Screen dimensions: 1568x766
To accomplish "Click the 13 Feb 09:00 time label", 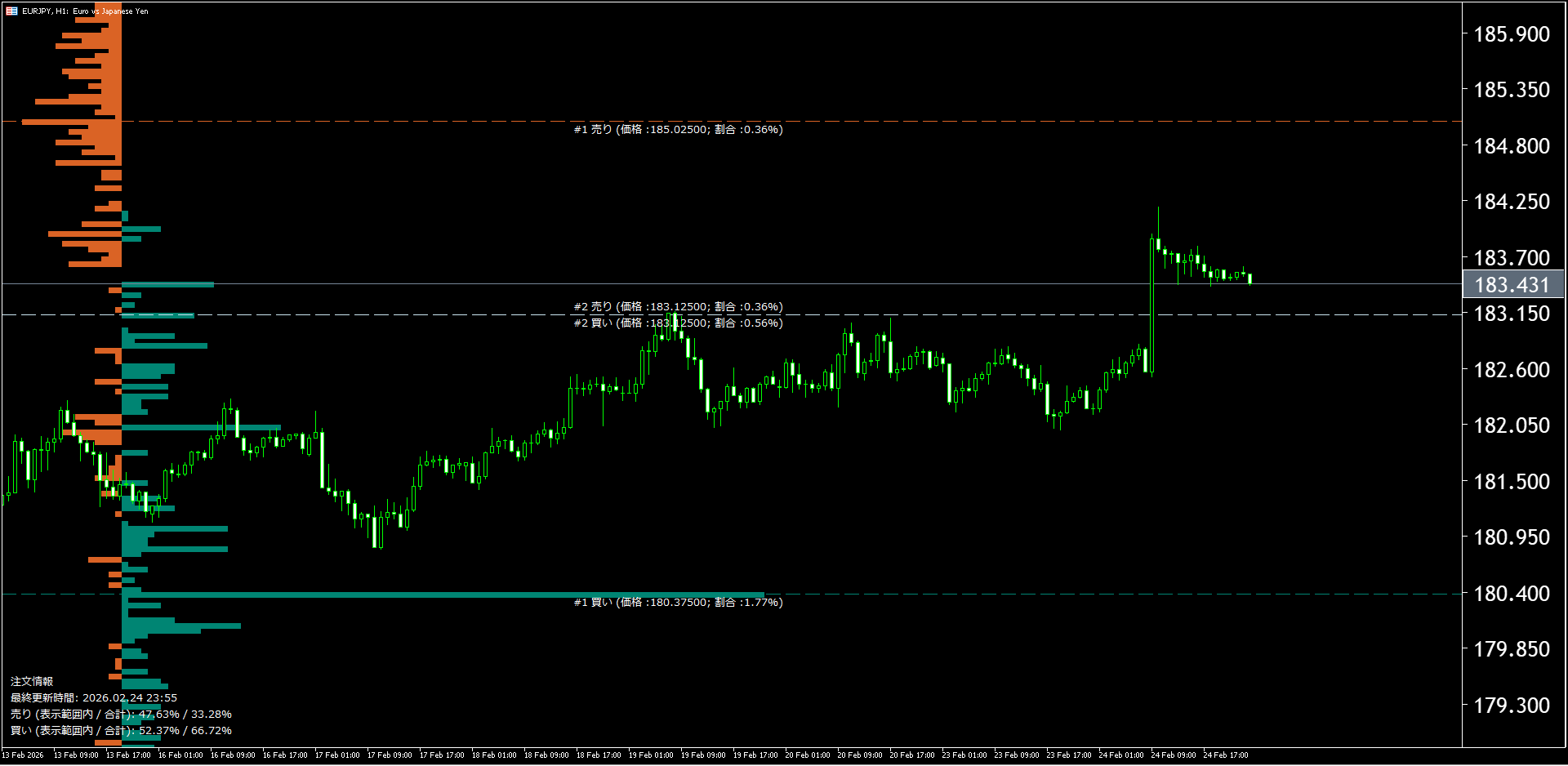I will tap(76, 755).
